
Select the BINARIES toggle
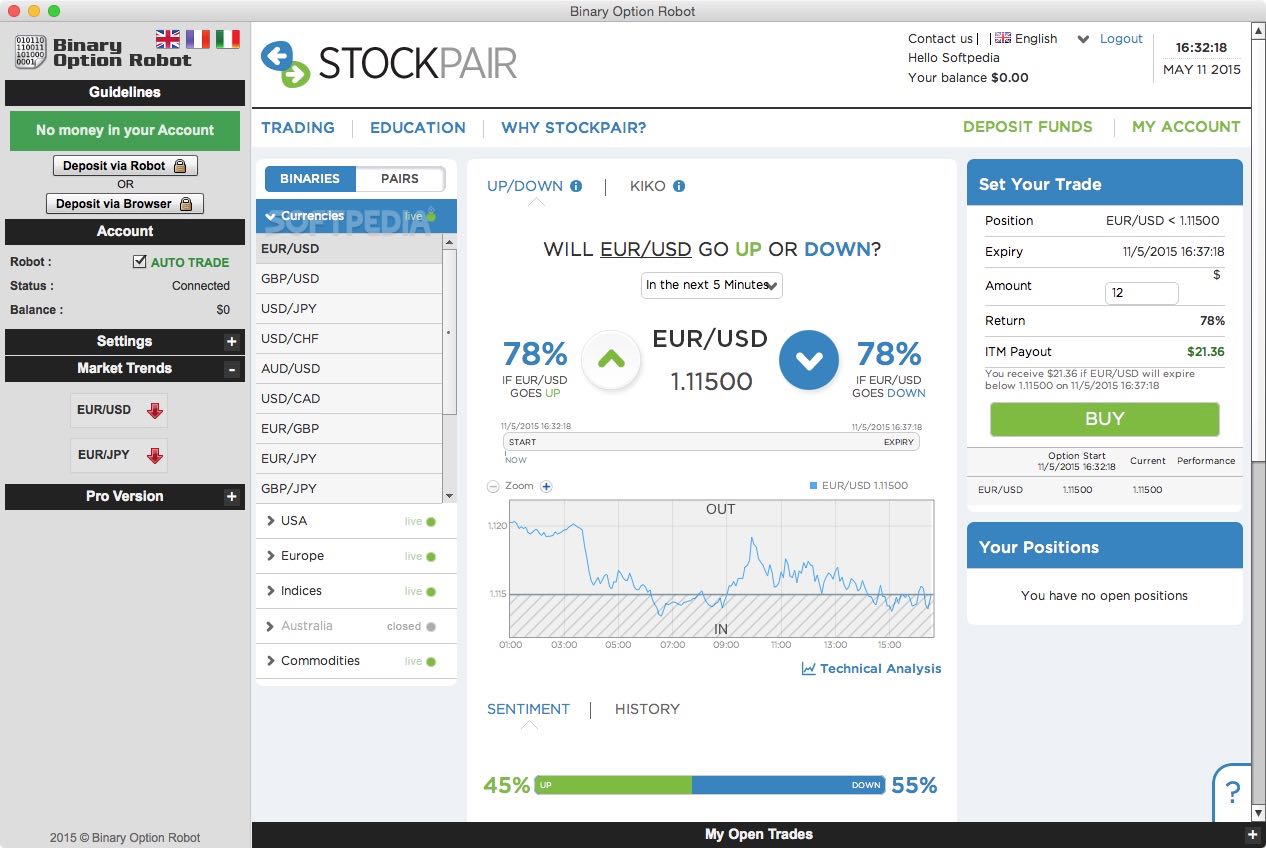(310, 179)
